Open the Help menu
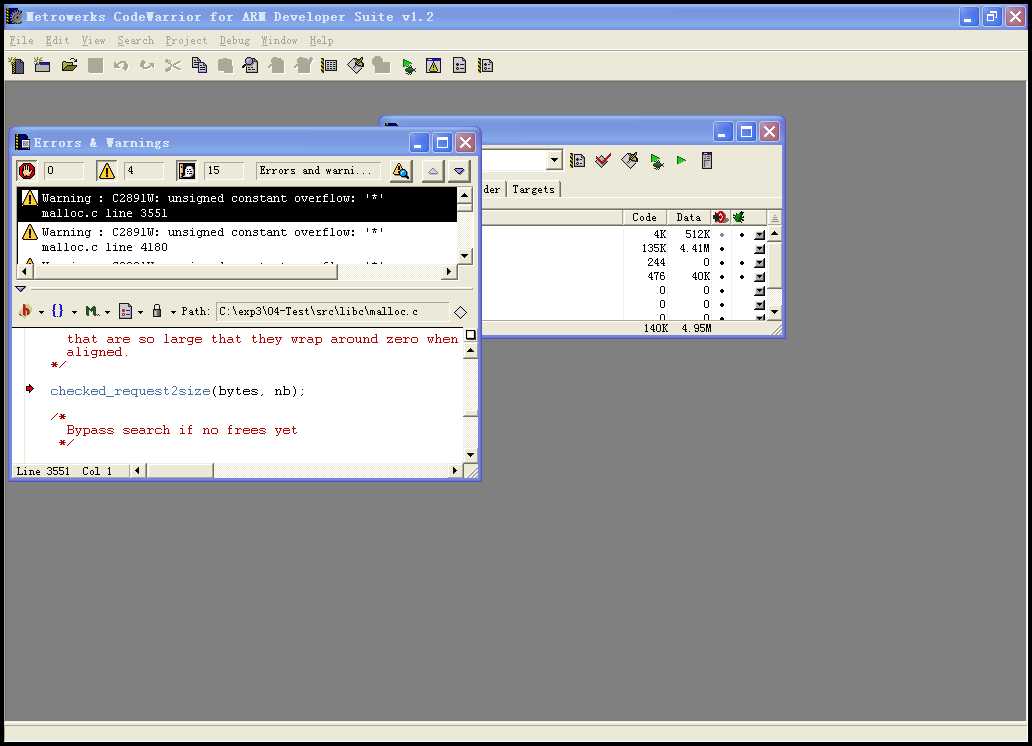This screenshot has height=746, width=1032. tap(321, 41)
